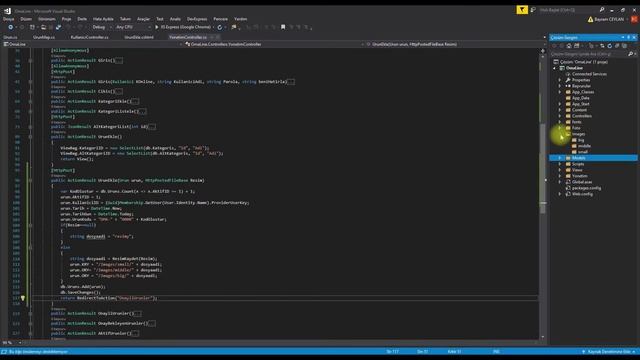Switch to the KullaniciController.cs tab
The image size is (640, 360).
89,37
